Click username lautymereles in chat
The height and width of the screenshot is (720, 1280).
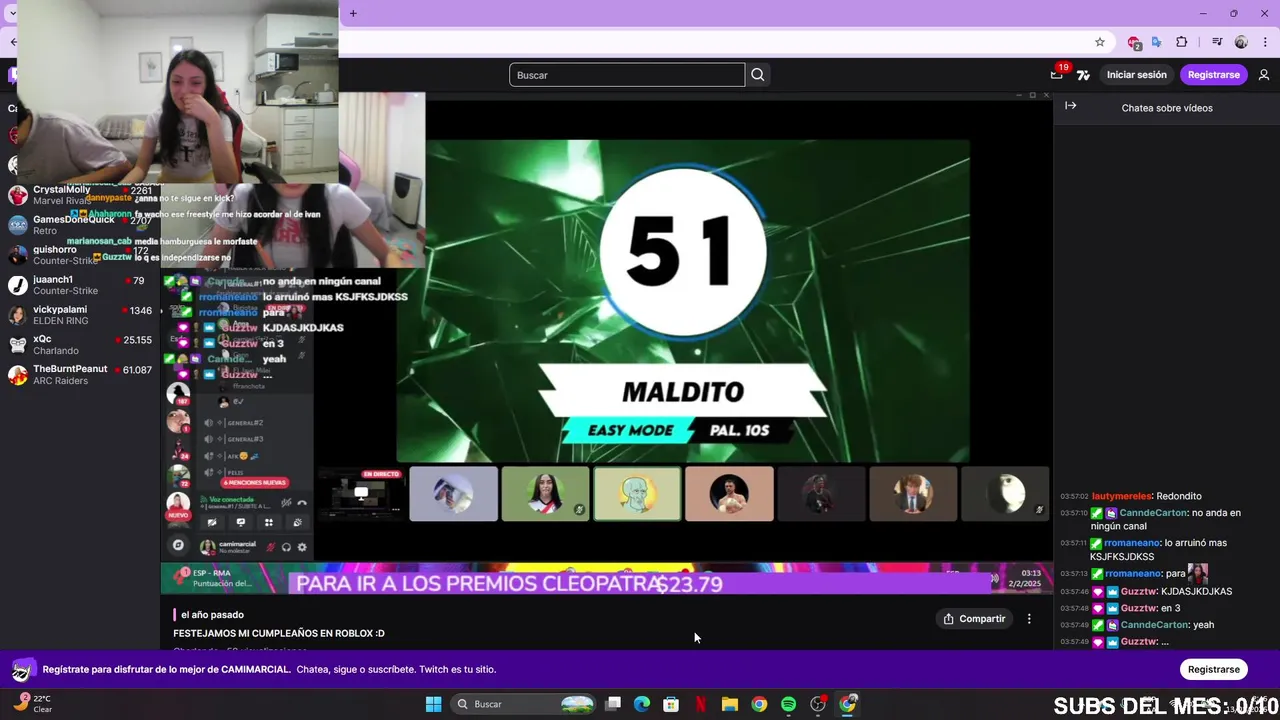click(x=1122, y=496)
